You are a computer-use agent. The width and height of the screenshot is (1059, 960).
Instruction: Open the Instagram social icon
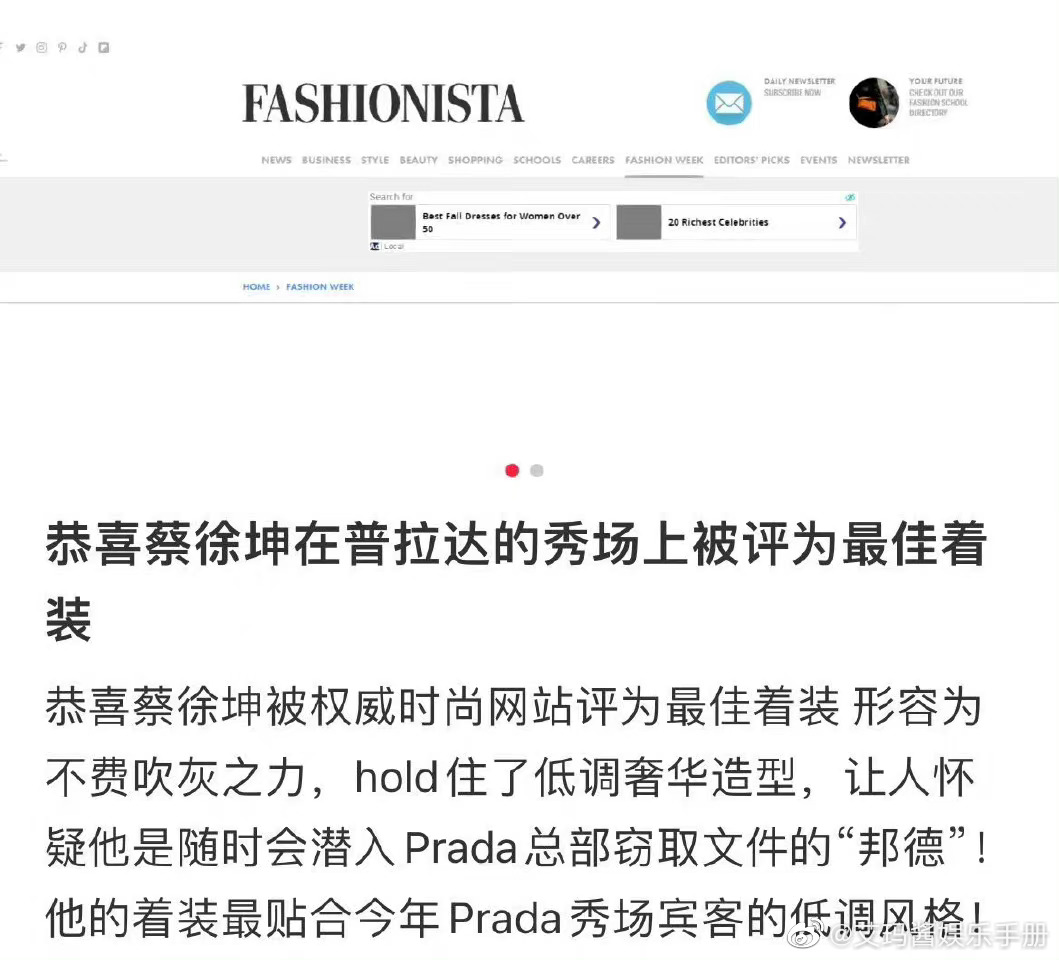(x=42, y=47)
